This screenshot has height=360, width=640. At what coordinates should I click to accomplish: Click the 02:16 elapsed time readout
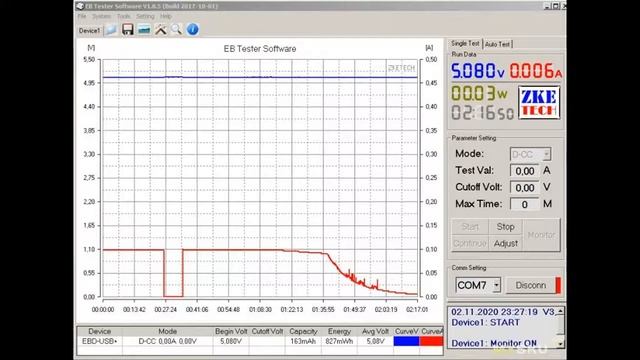tap(482, 113)
